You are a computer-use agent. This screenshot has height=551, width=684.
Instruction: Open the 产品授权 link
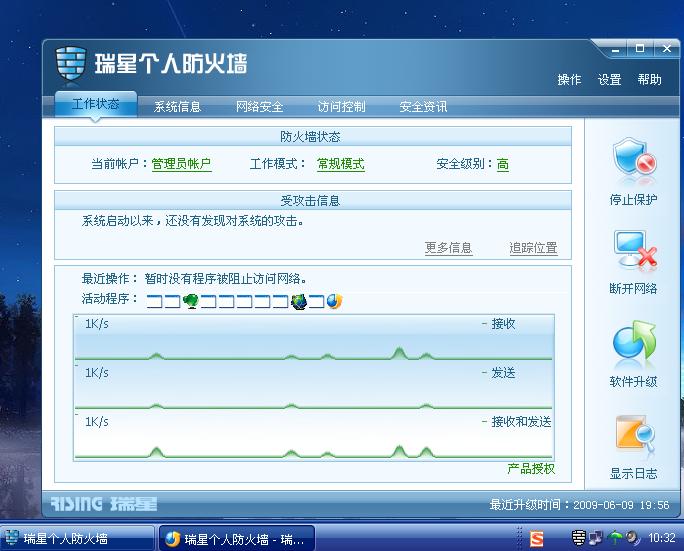click(531, 469)
